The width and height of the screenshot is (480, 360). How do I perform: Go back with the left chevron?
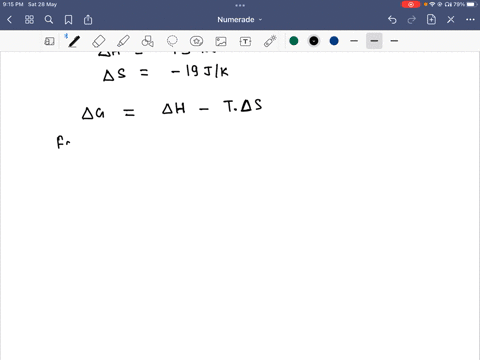(x=9, y=20)
